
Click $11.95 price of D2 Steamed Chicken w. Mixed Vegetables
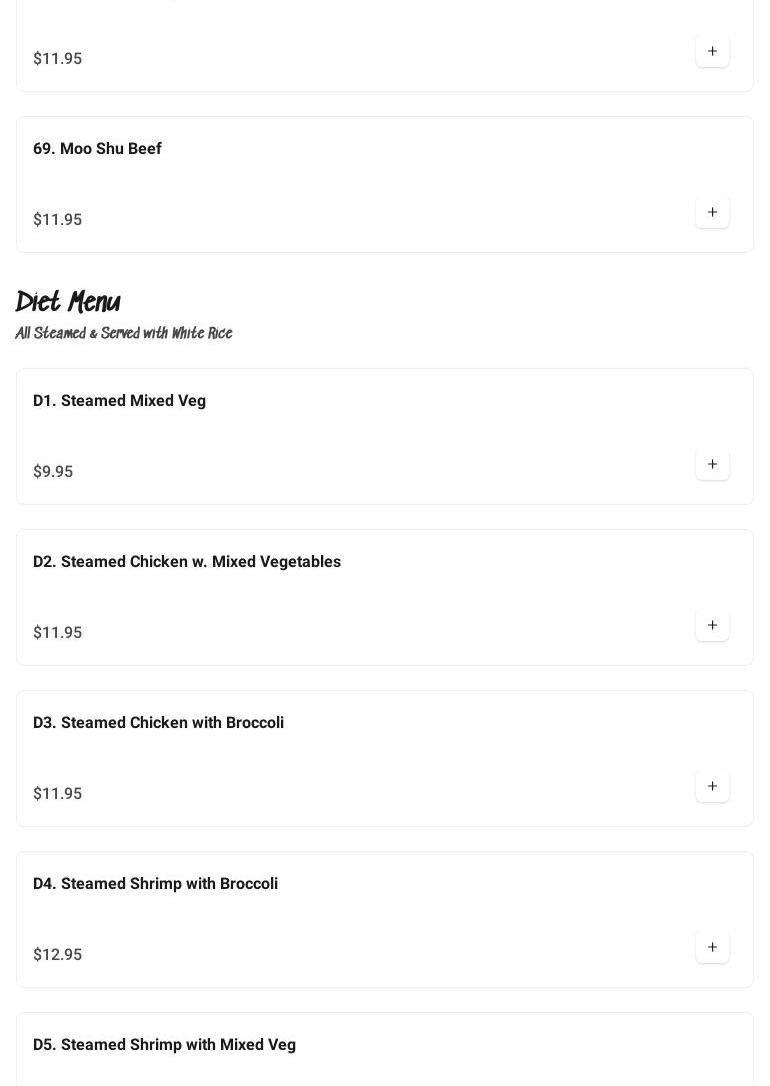58,633
